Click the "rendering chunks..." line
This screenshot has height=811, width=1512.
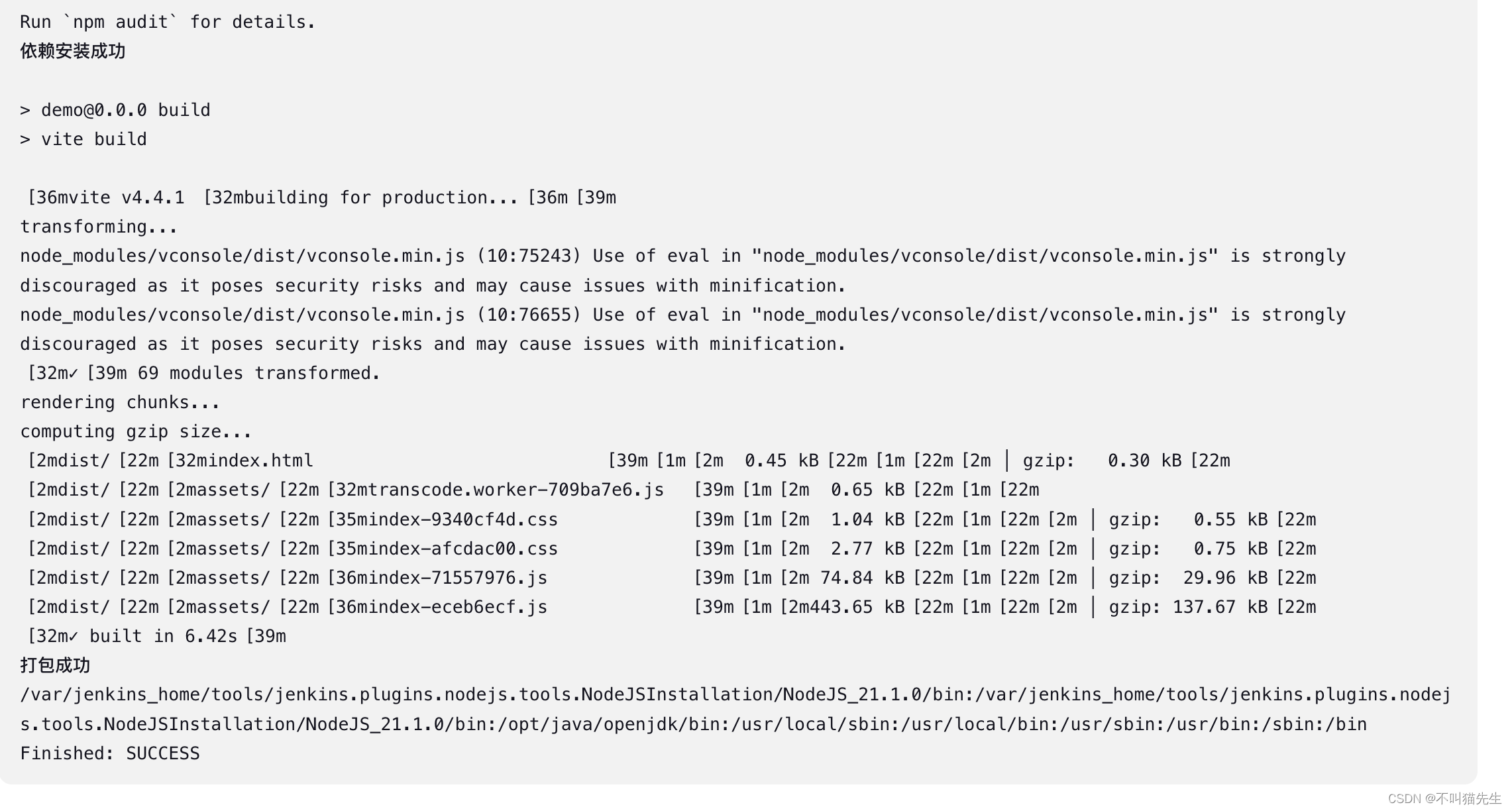click(x=120, y=402)
